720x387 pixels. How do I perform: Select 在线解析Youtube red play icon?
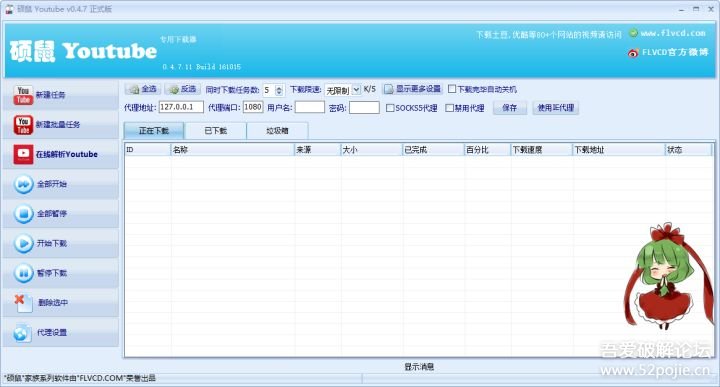[x=23, y=154]
